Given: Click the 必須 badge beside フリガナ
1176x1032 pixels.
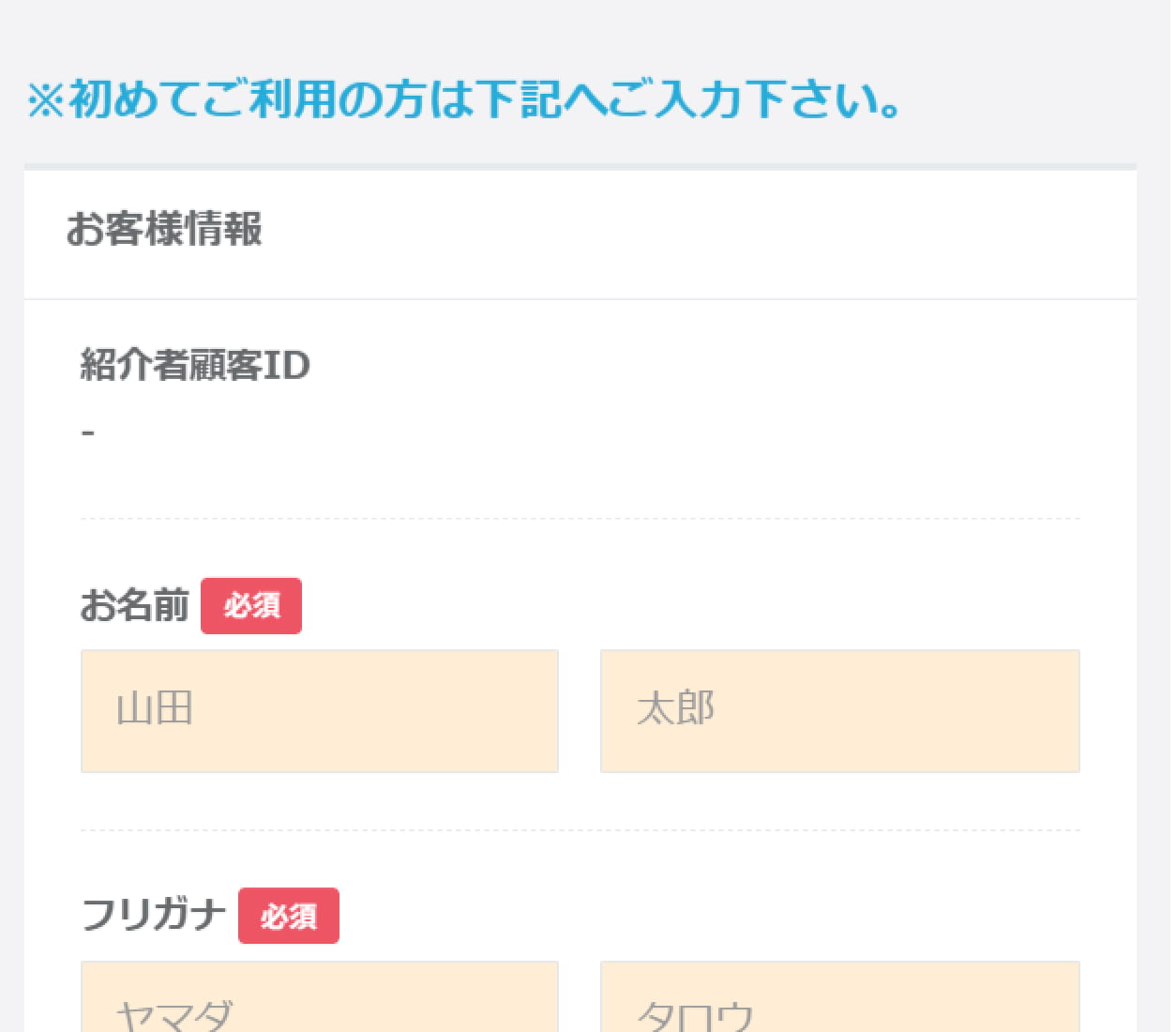Looking at the screenshot, I should click(x=289, y=916).
